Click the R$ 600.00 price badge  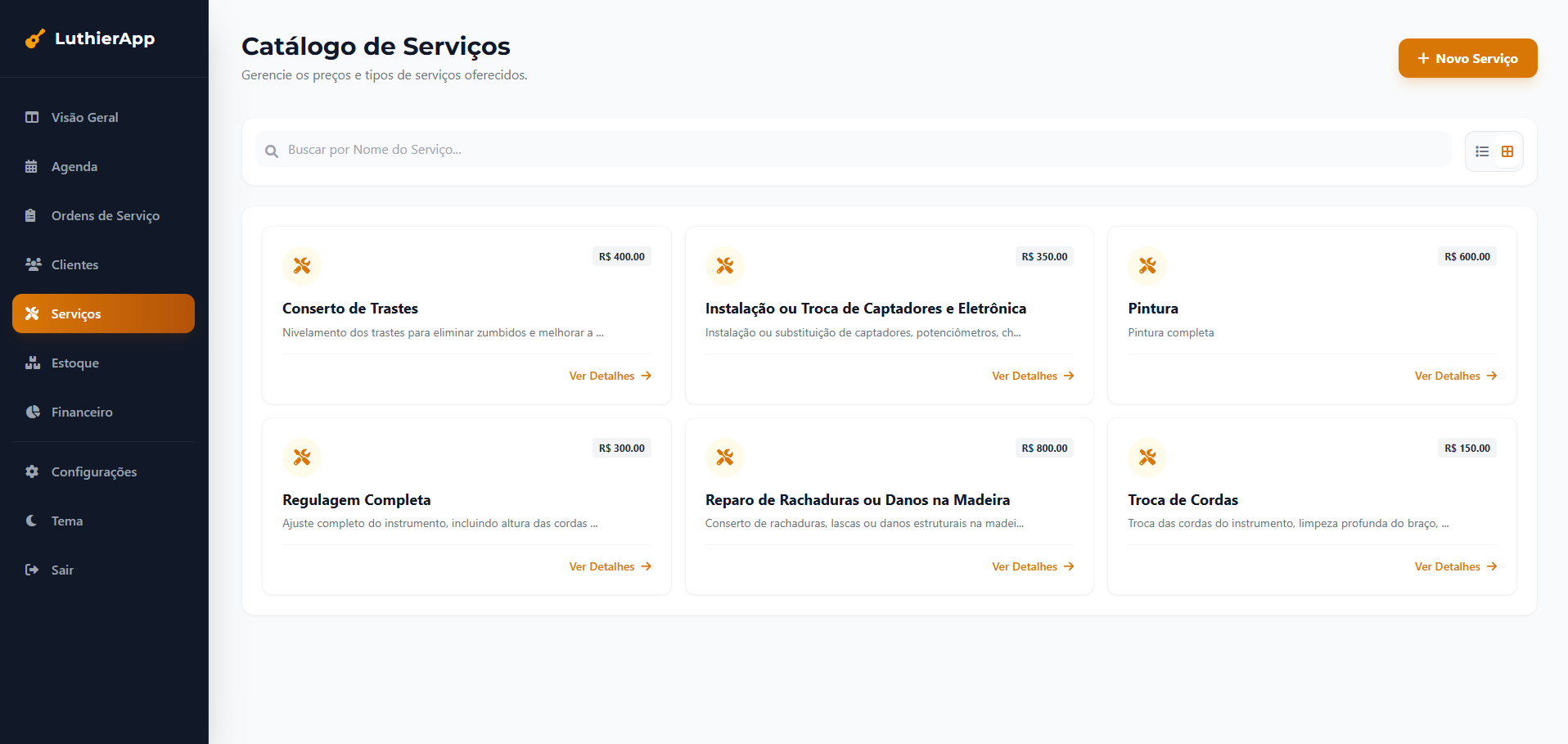(1467, 257)
